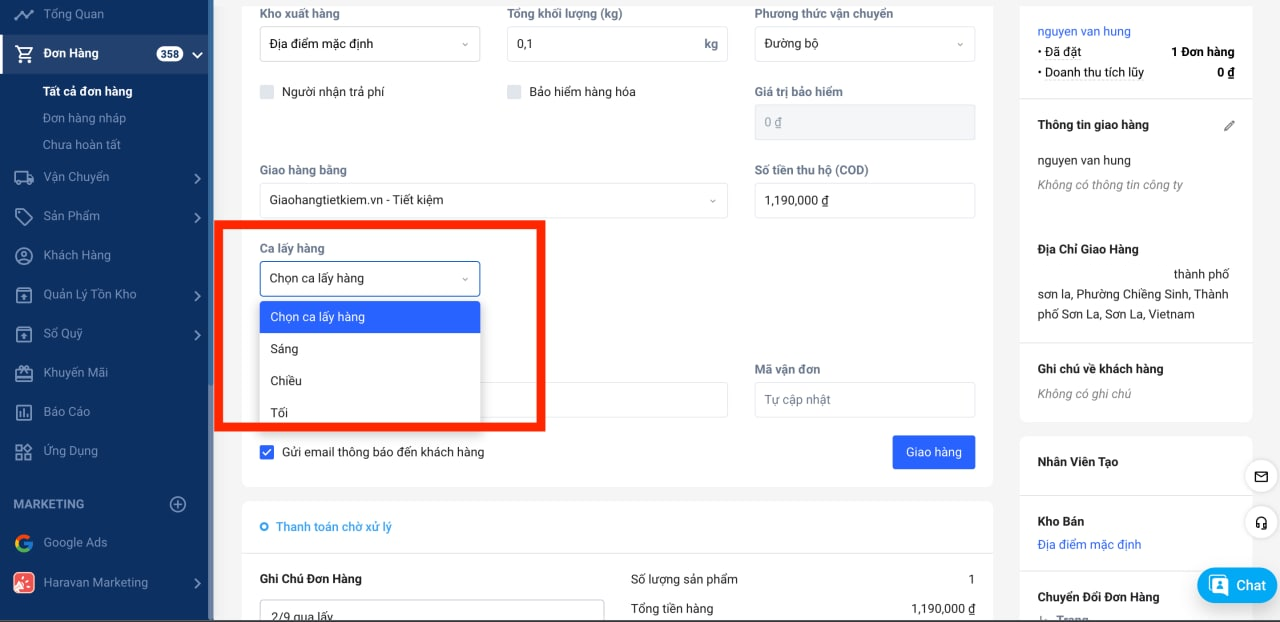Viewport: 1280px width, 622px height.
Task: Edit delivery info with pencil icon
Action: coord(1229,126)
